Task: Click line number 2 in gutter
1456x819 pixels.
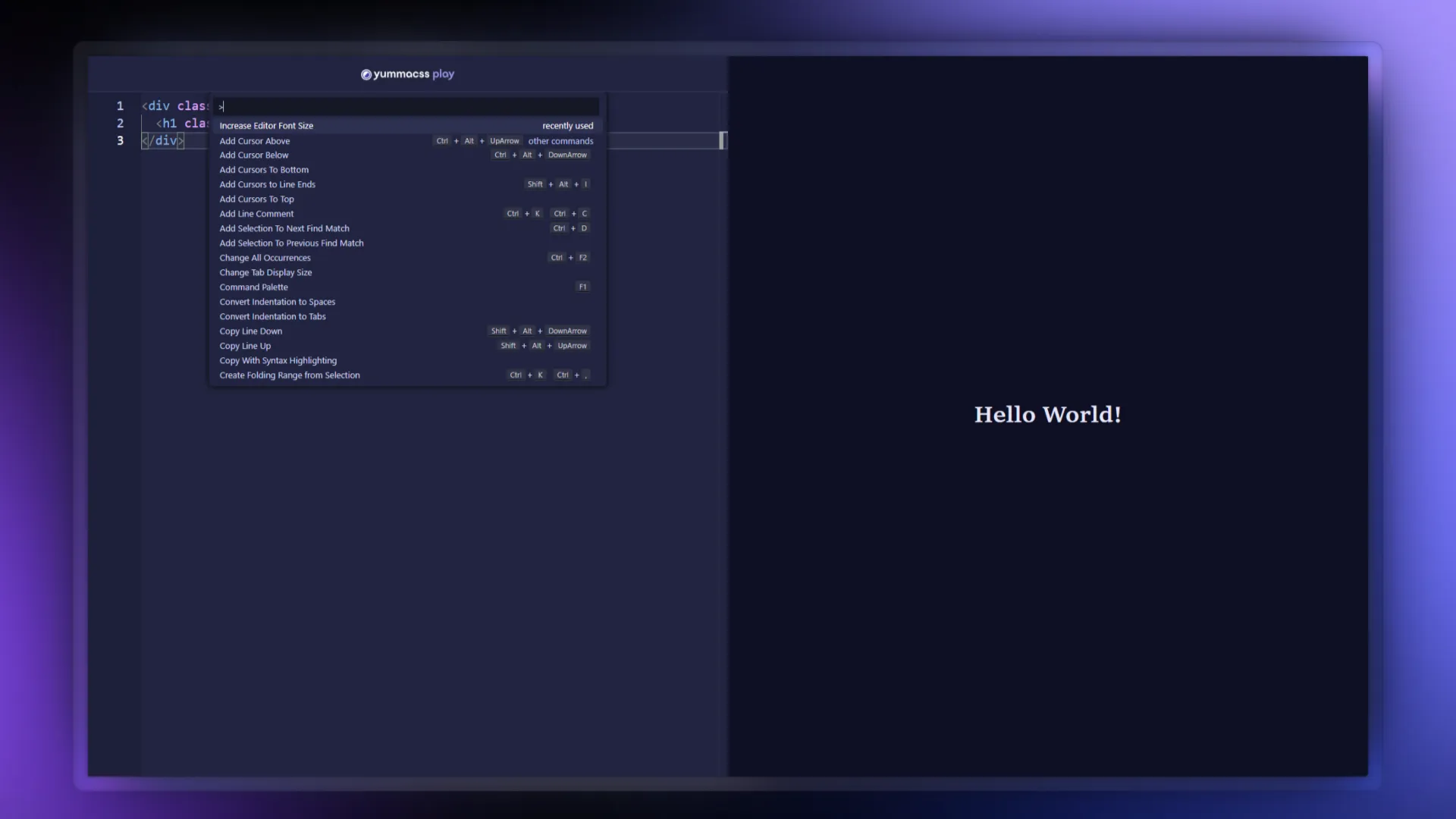Action: click(120, 124)
